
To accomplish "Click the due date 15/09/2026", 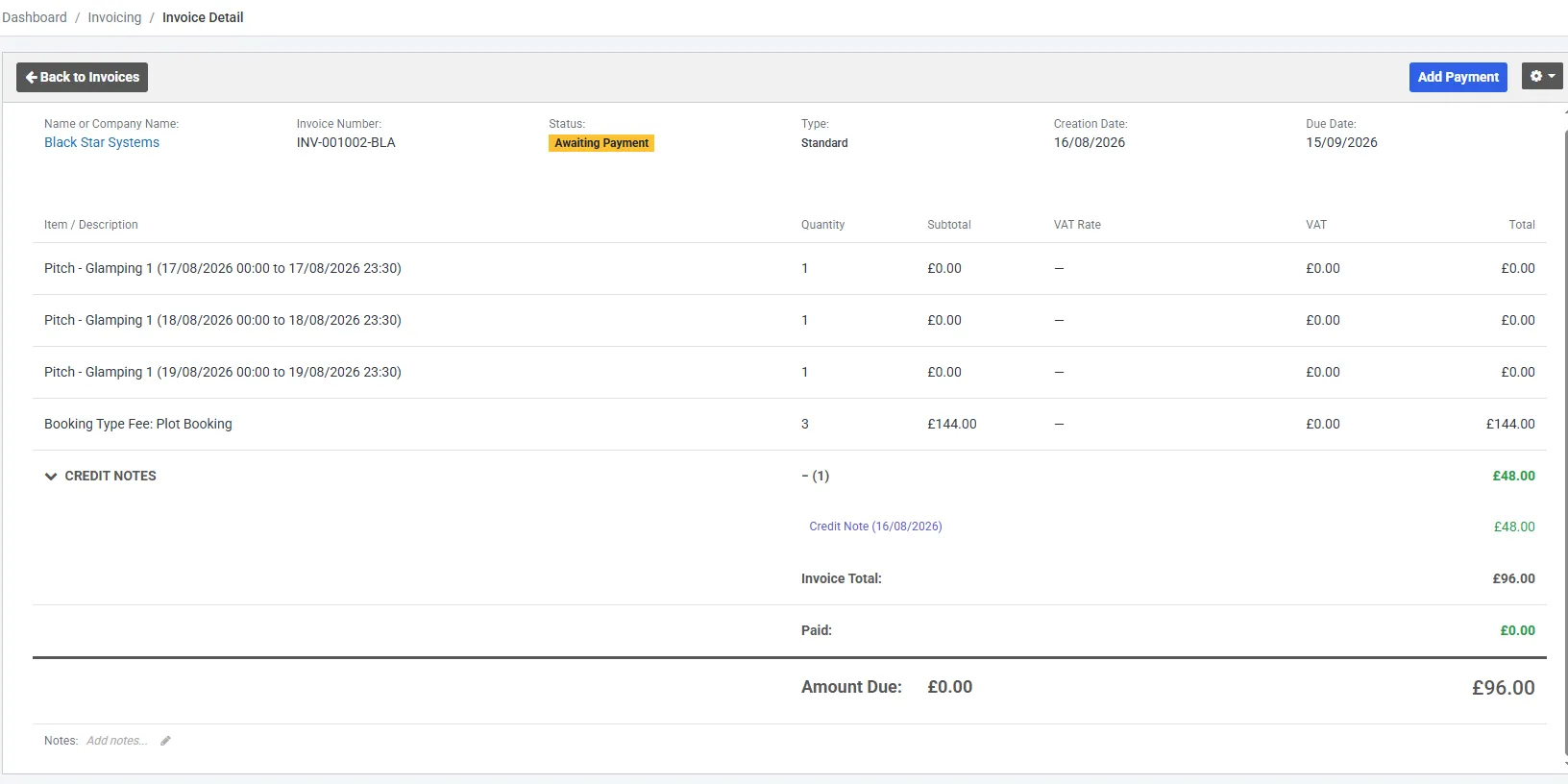I will tap(1341, 142).
